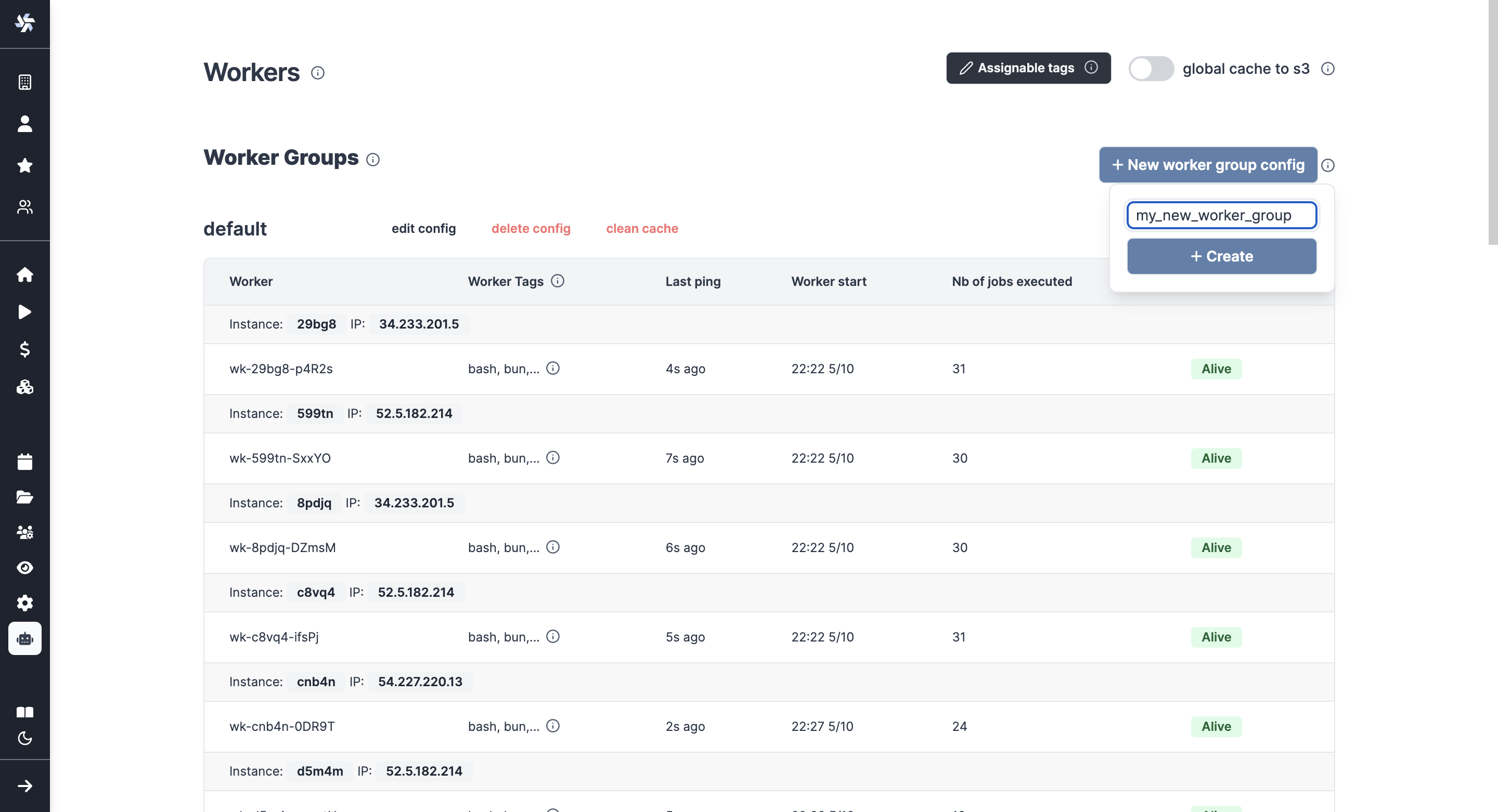Click clean cache for the default group
This screenshot has height=812, width=1498.
(x=642, y=228)
